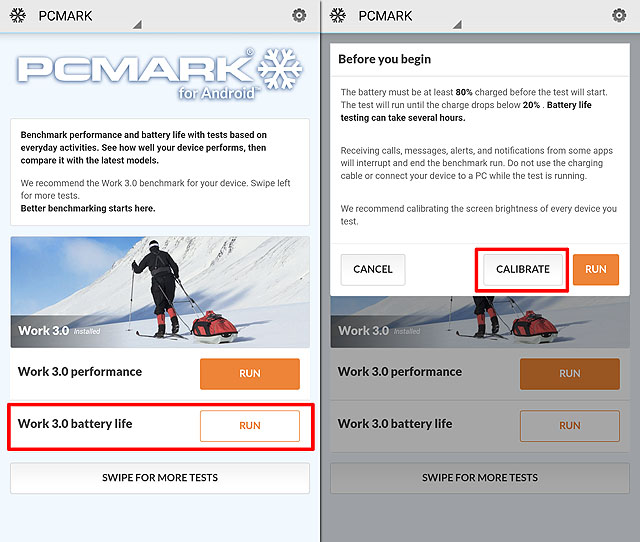Tap the snowflake app icon in right header
This screenshot has width=640, height=542.
point(338,16)
